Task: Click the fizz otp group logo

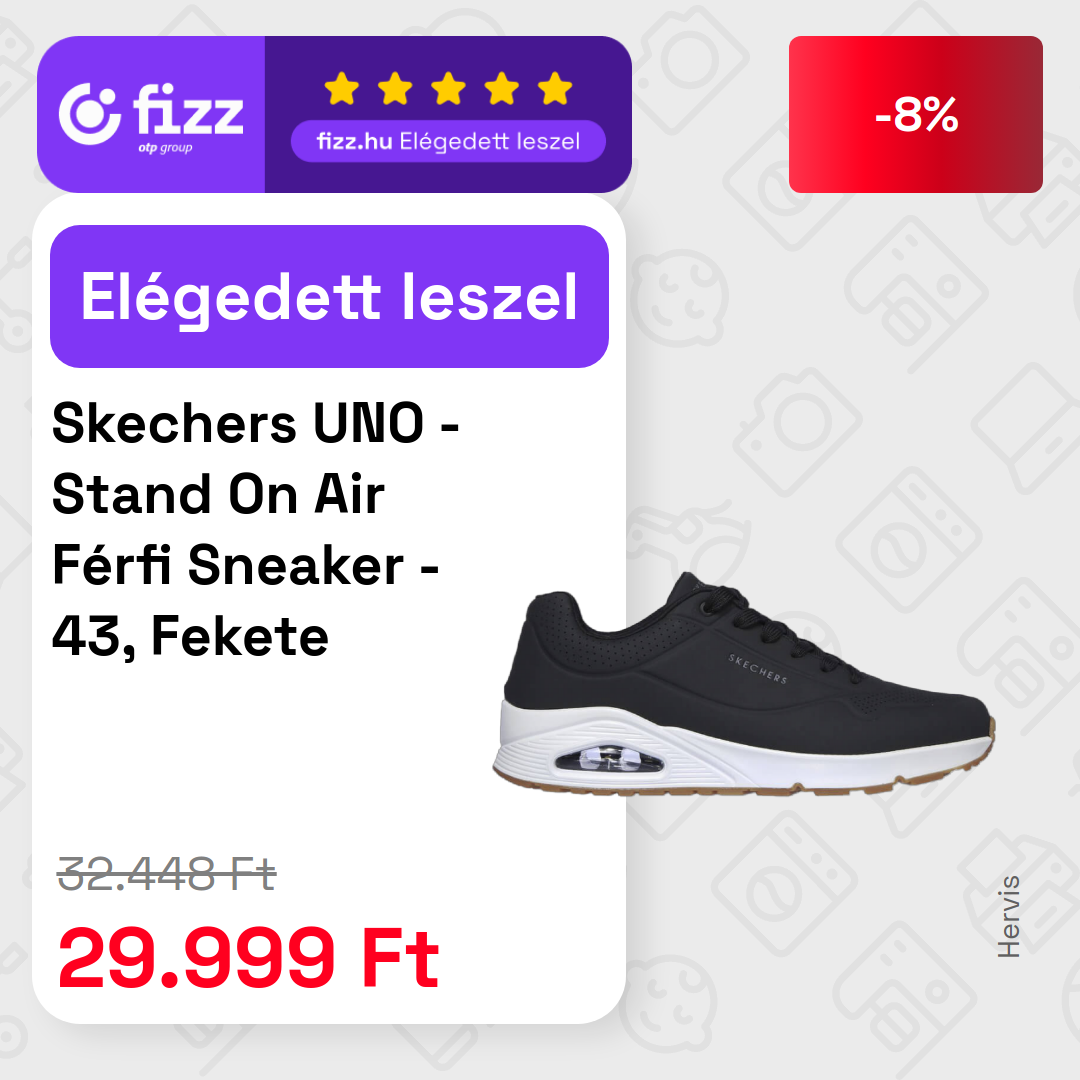Action: [x=151, y=115]
